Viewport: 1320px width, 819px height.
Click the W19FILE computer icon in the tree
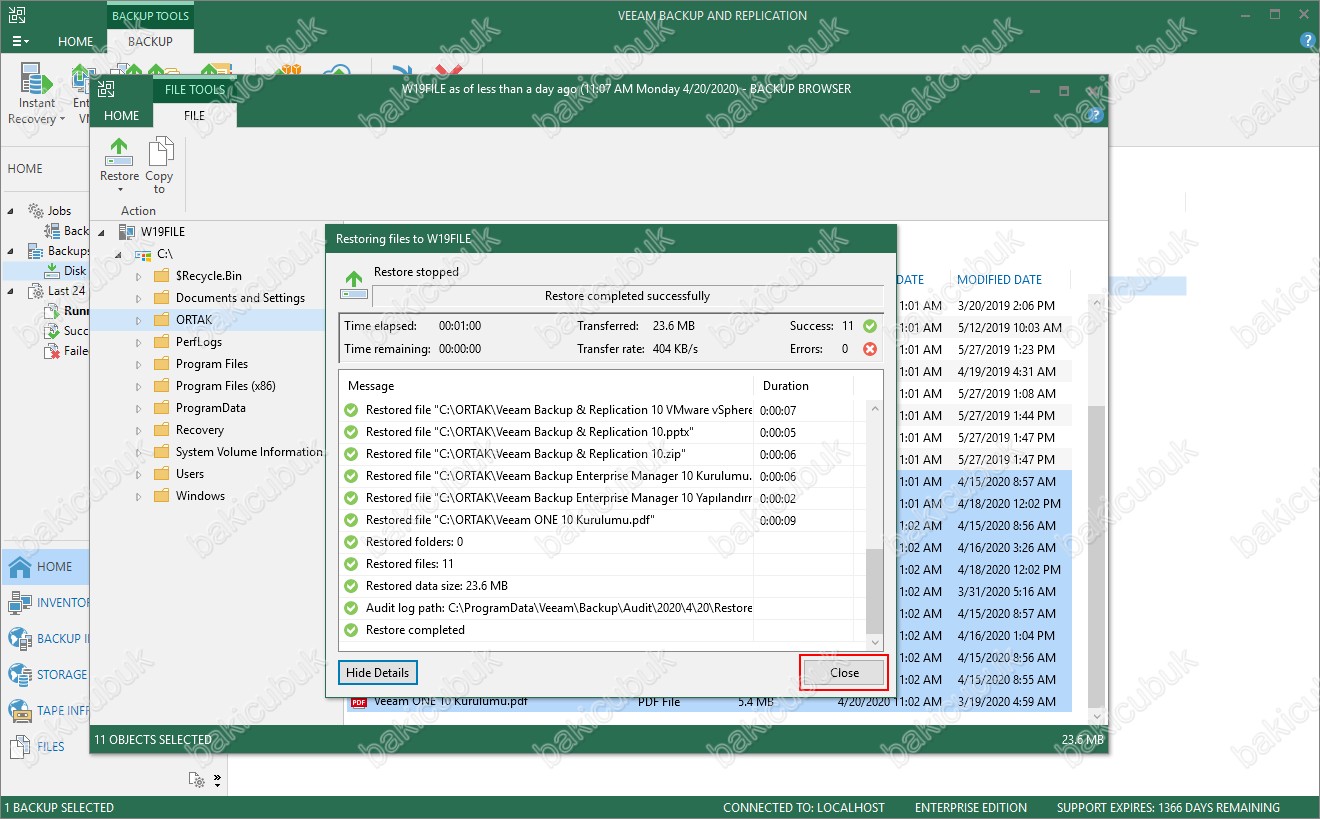pos(126,232)
